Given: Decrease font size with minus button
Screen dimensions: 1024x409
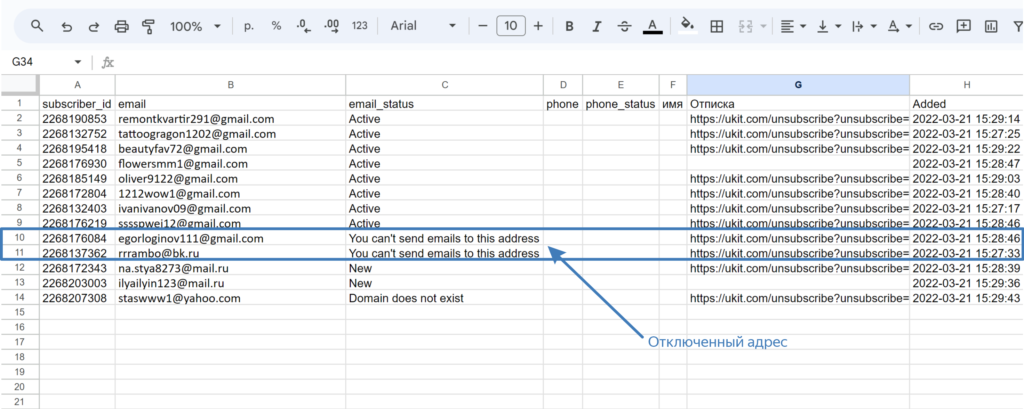Looking at the screenshot, I should click(483, 26).
